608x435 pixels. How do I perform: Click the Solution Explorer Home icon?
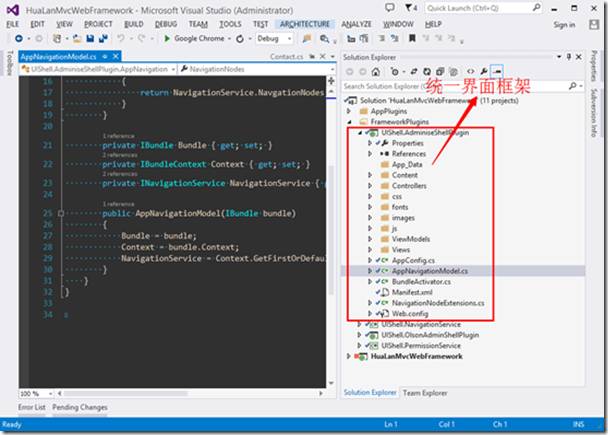point(375,72)
